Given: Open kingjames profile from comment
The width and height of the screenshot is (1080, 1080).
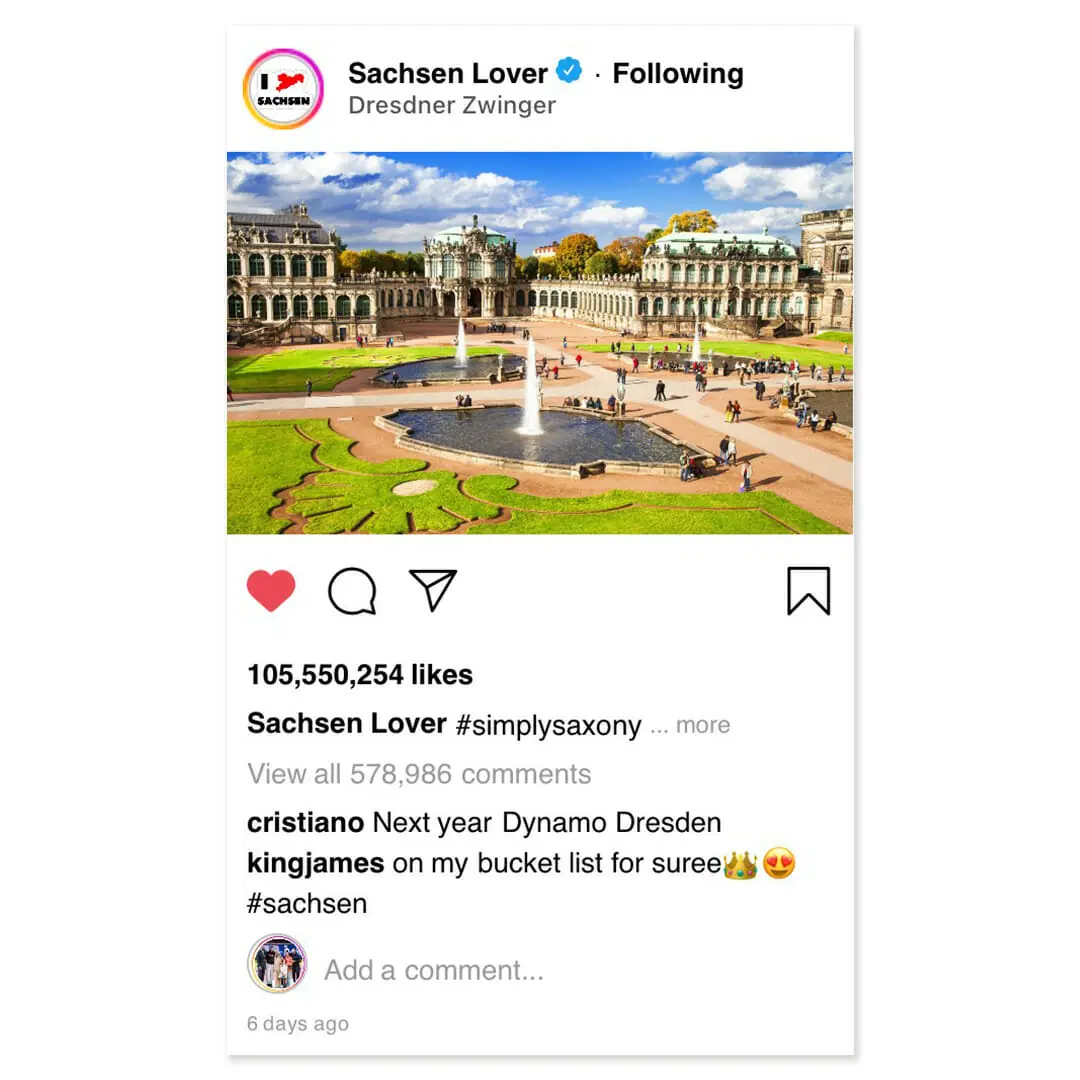Looking at the screenshot, I should click(315, 863).
